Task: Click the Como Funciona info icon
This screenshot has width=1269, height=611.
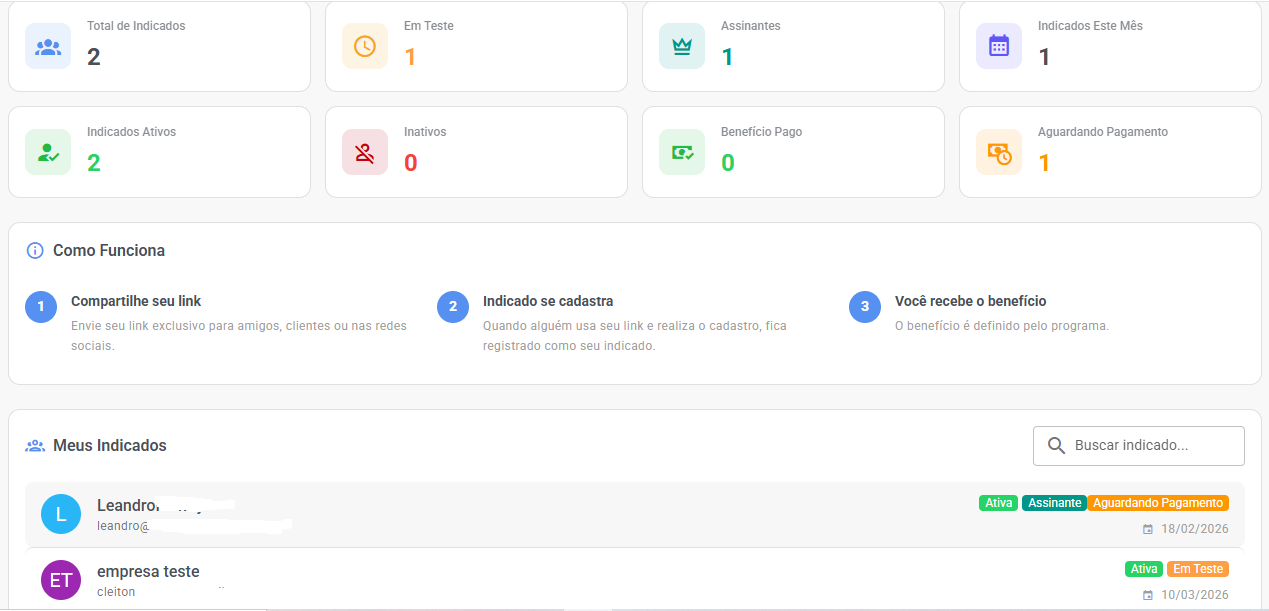Action: point(35,250)
